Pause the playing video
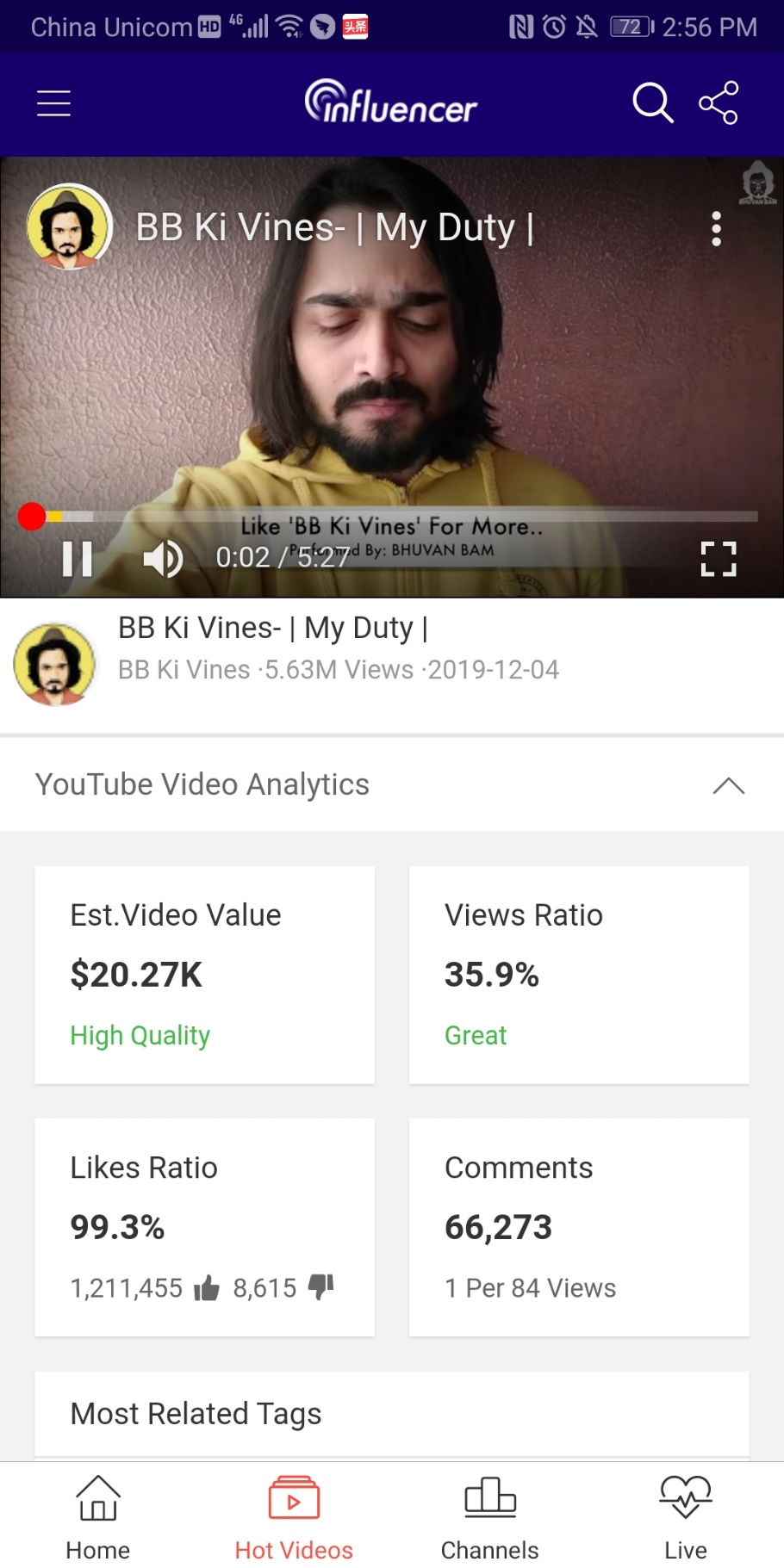 point(78,559)
